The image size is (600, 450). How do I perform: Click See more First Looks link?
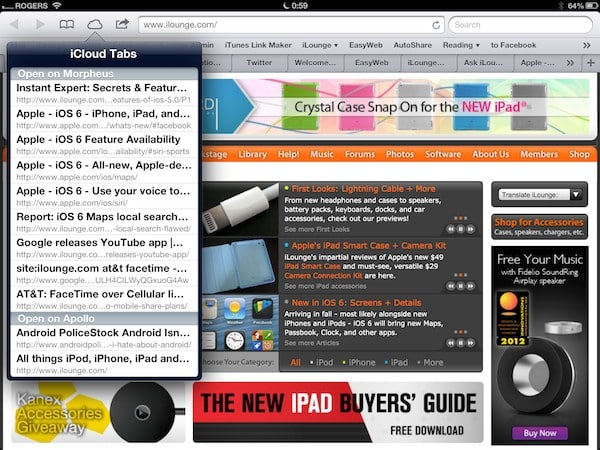317,229
